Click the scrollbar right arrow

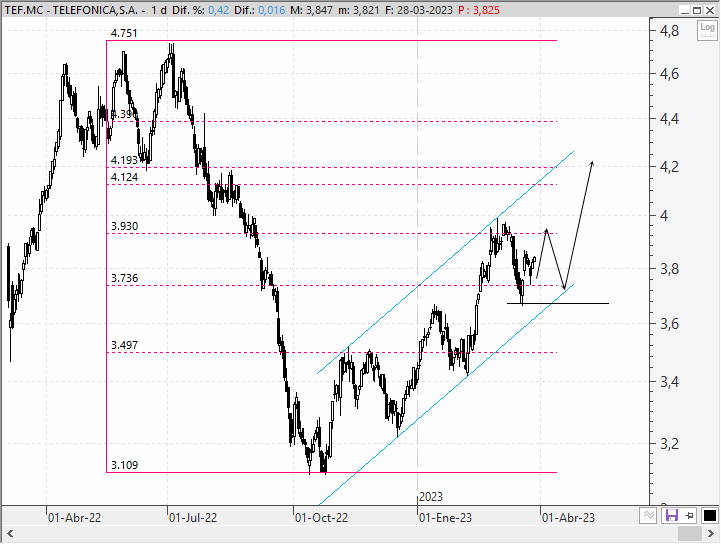click(x=711, y=534)
